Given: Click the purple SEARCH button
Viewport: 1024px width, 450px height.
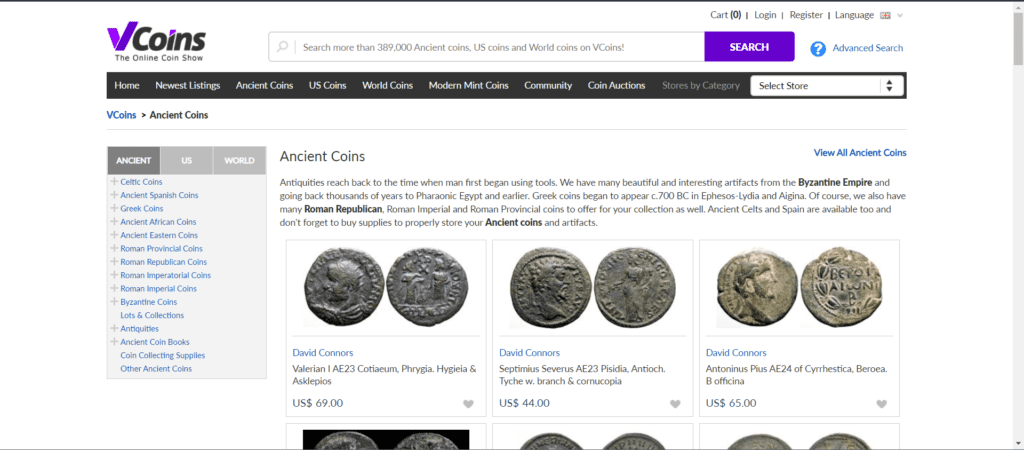Looking at the screenshot, I should click(x=749, y=47).
